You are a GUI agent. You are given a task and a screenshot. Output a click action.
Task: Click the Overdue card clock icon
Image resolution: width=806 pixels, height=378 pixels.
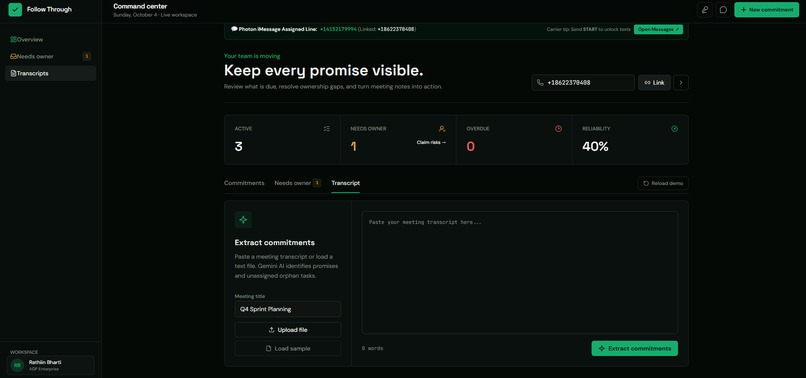pos(558,129)
